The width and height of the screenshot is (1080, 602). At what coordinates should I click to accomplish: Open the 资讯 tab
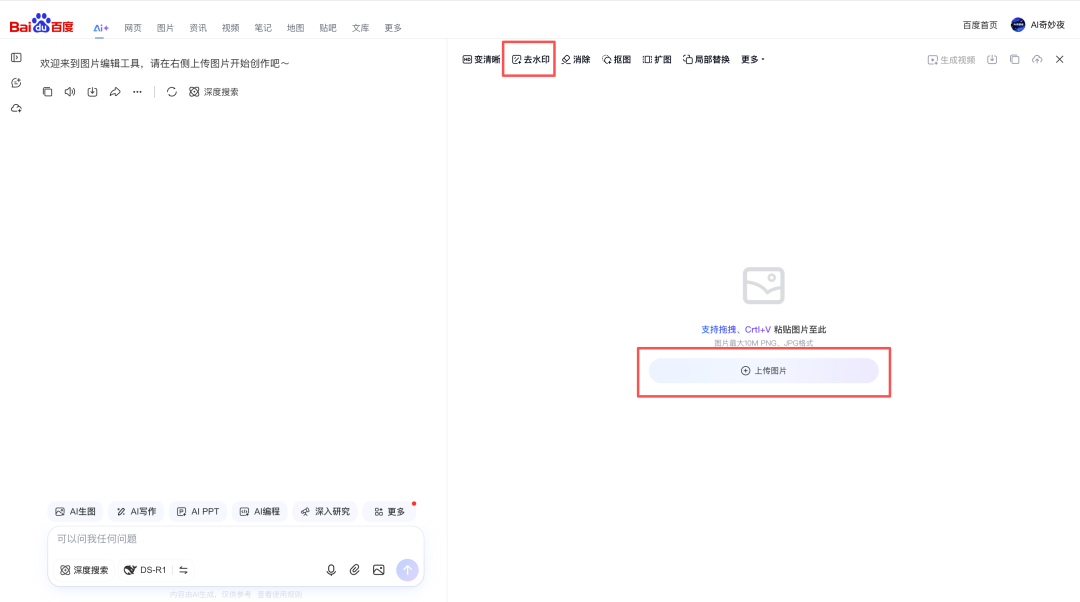[x=198, y=28]
